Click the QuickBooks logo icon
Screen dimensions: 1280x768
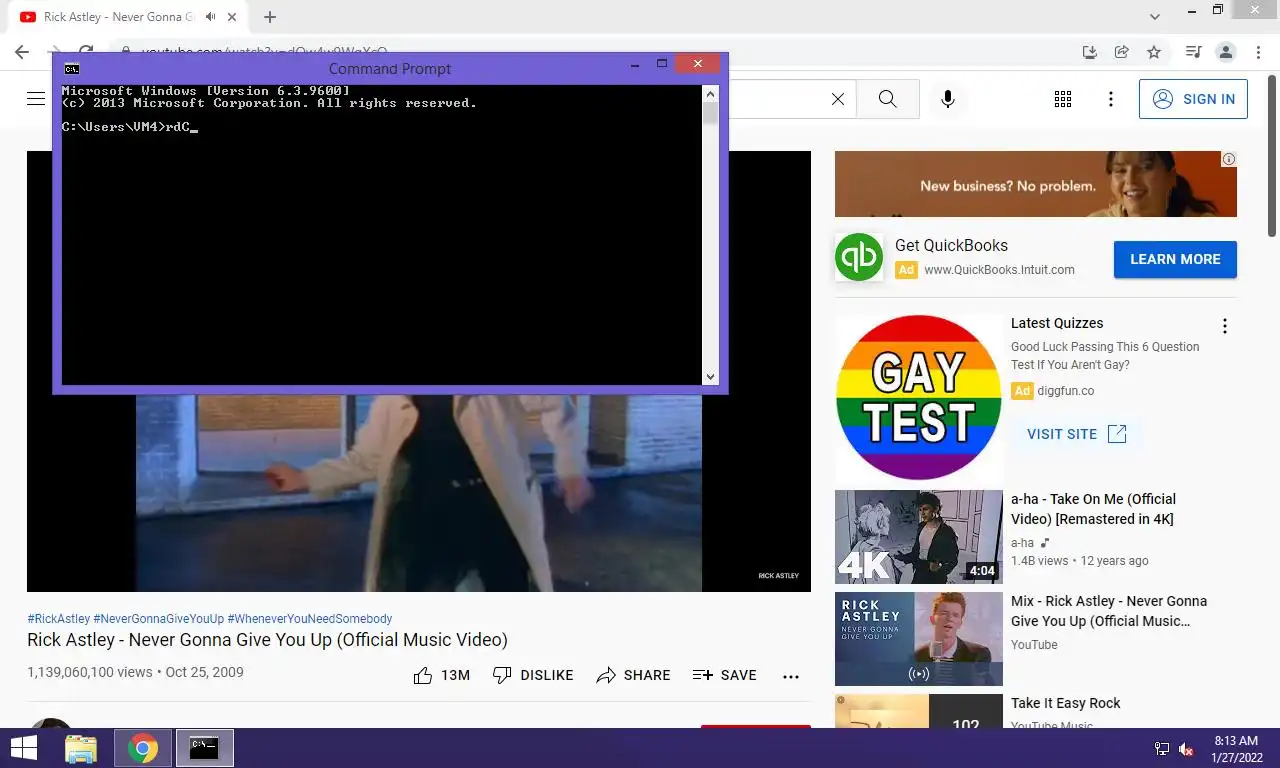(x=859, y=257)
